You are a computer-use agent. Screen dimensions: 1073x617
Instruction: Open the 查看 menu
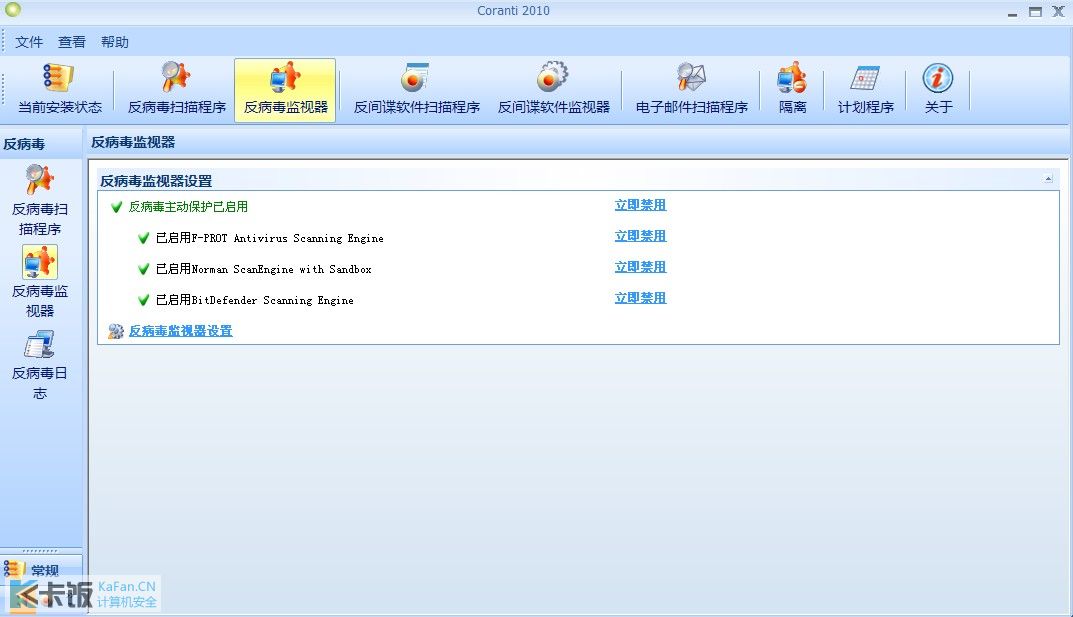(71, 42)
